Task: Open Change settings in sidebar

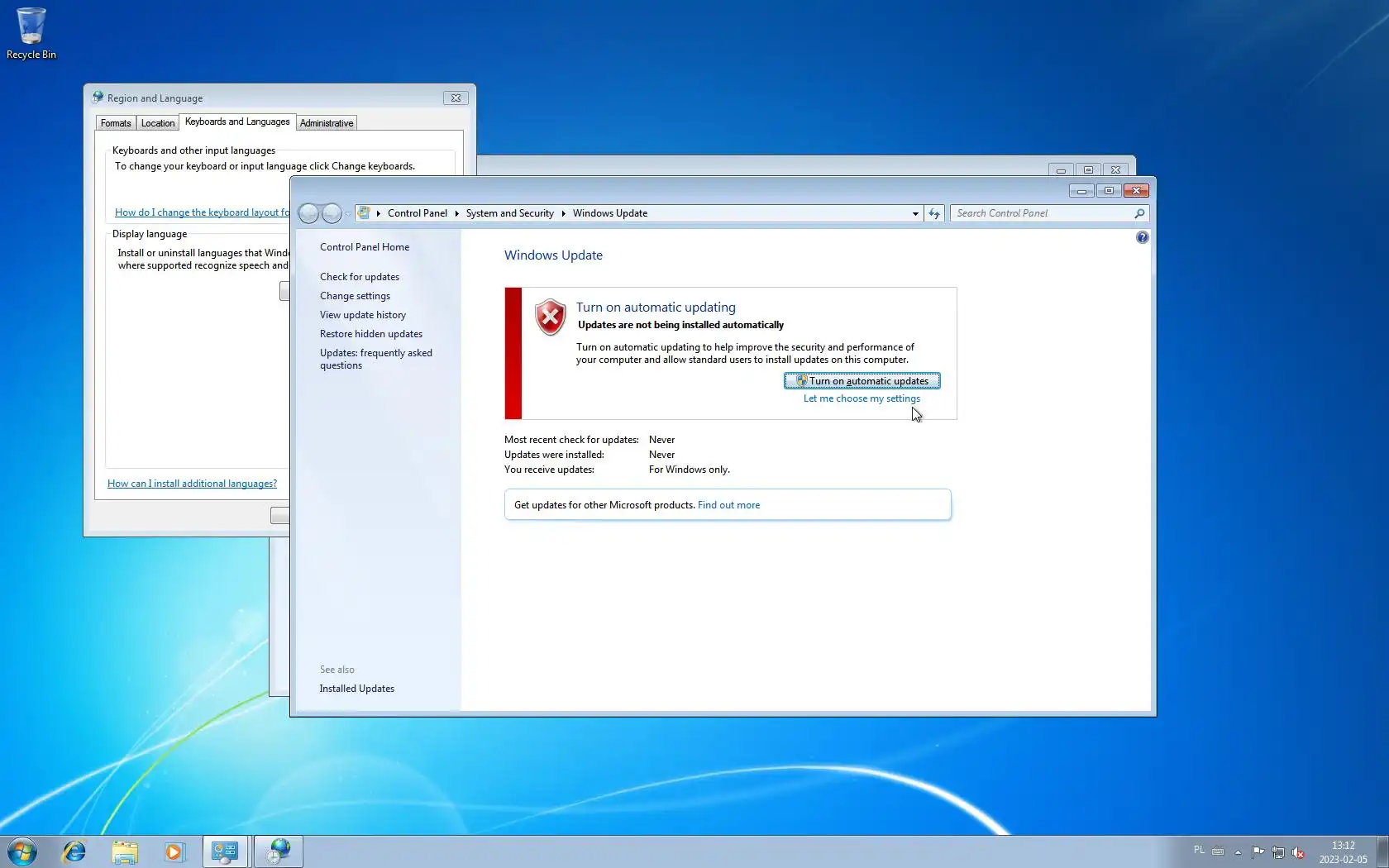Action: 355,296
